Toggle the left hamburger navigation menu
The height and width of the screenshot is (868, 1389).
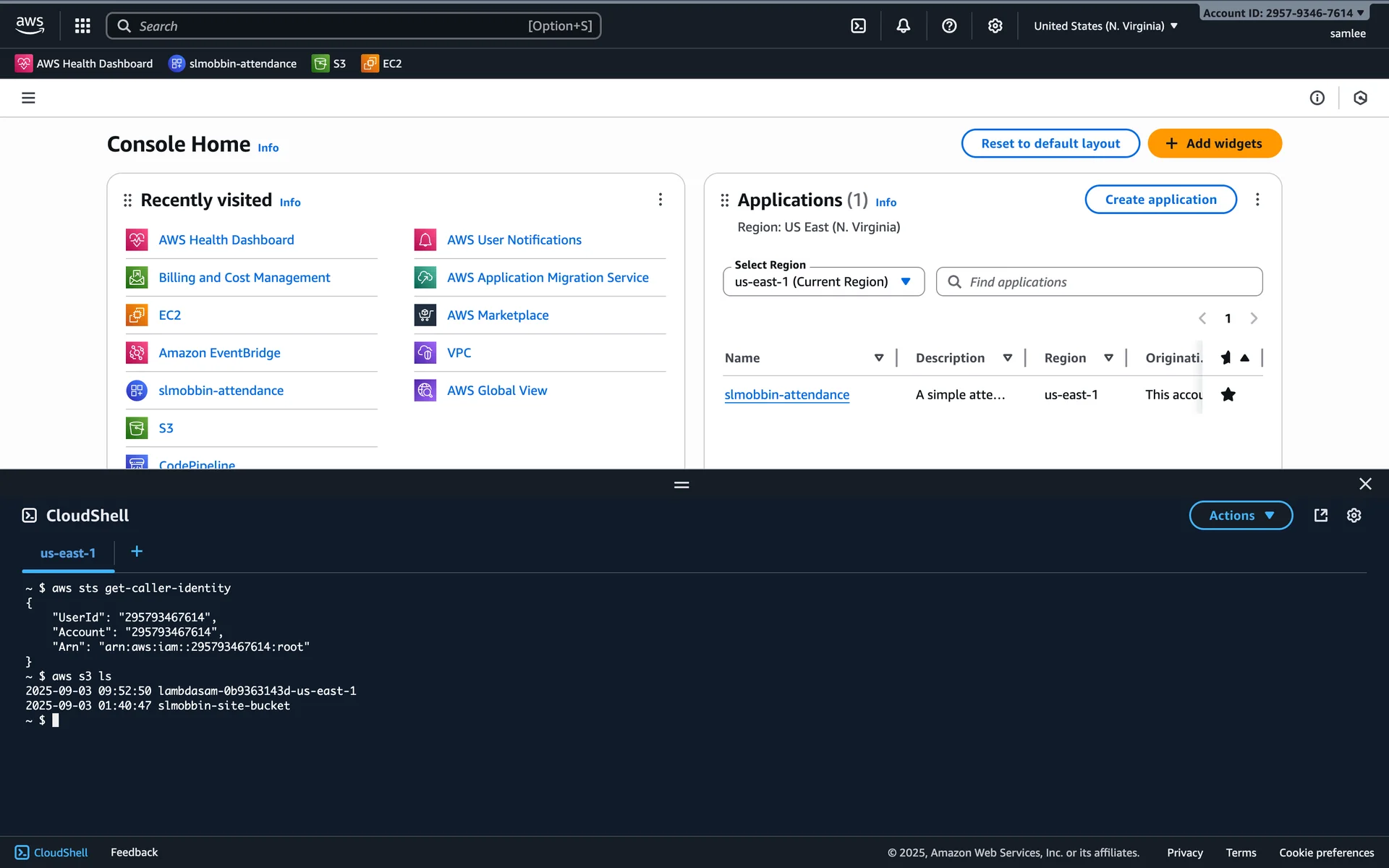pos(28,98)
